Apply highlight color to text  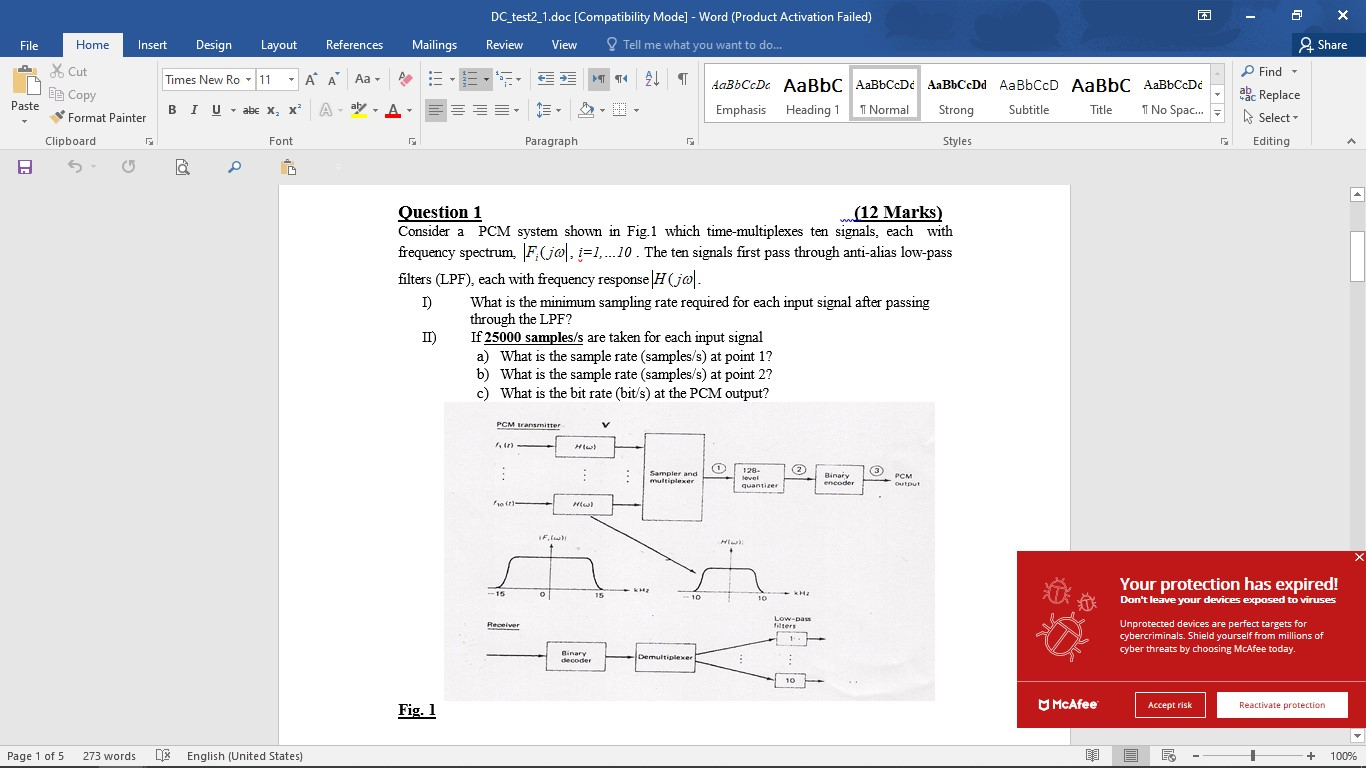click(358, 110)
